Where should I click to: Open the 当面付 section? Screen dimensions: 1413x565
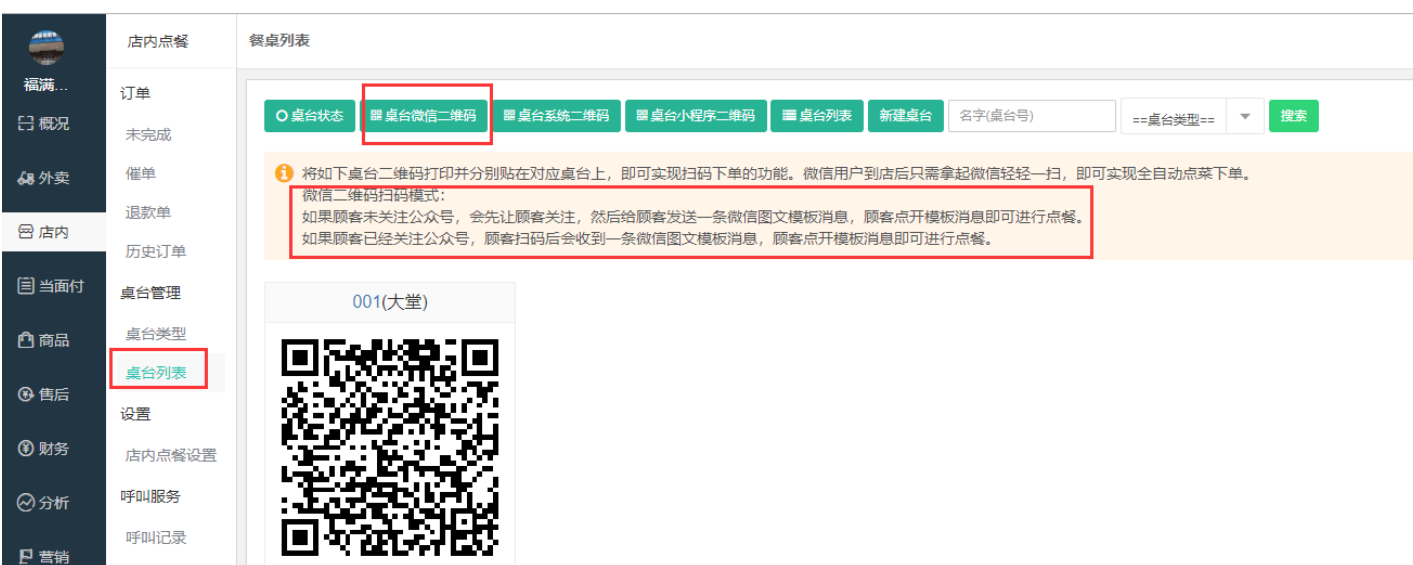51,286
